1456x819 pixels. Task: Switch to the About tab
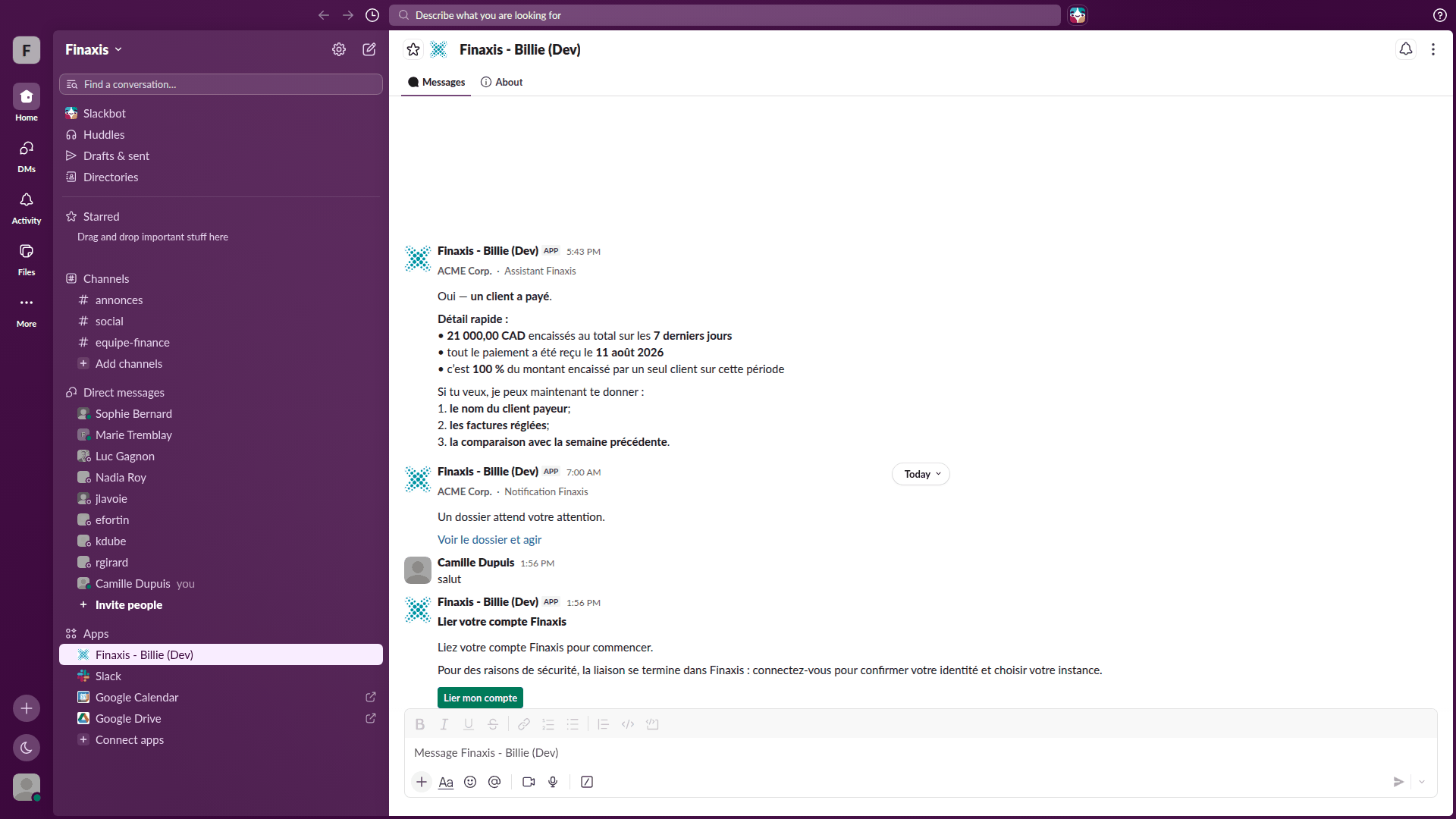[x=502, y=82]
